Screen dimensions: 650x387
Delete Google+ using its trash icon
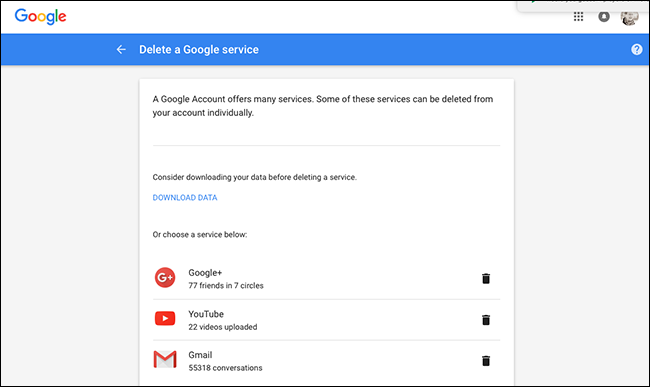[486, 278]
